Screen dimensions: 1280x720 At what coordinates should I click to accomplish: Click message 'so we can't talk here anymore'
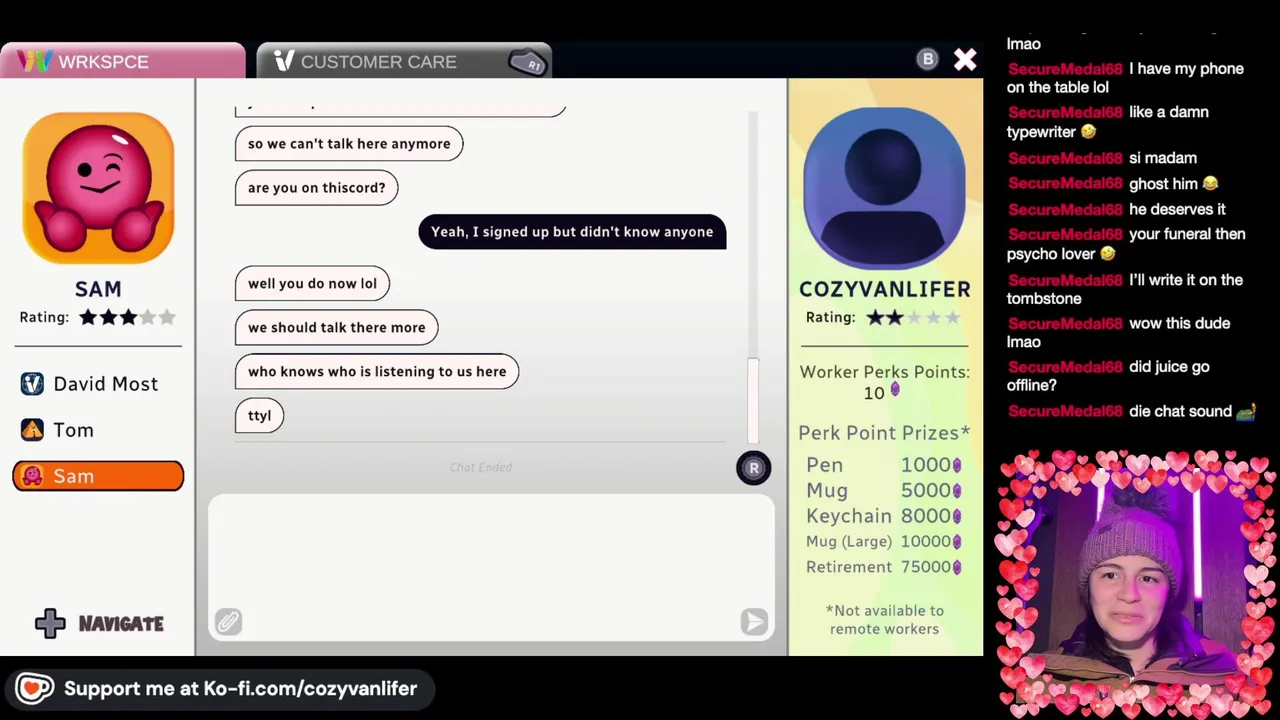tap(349, 144)
